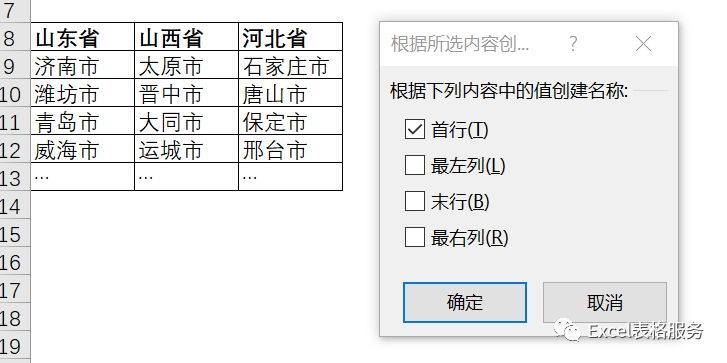Screen dimensions: 727x363
Task: Click row header number 16
Action: click(15, 261)
